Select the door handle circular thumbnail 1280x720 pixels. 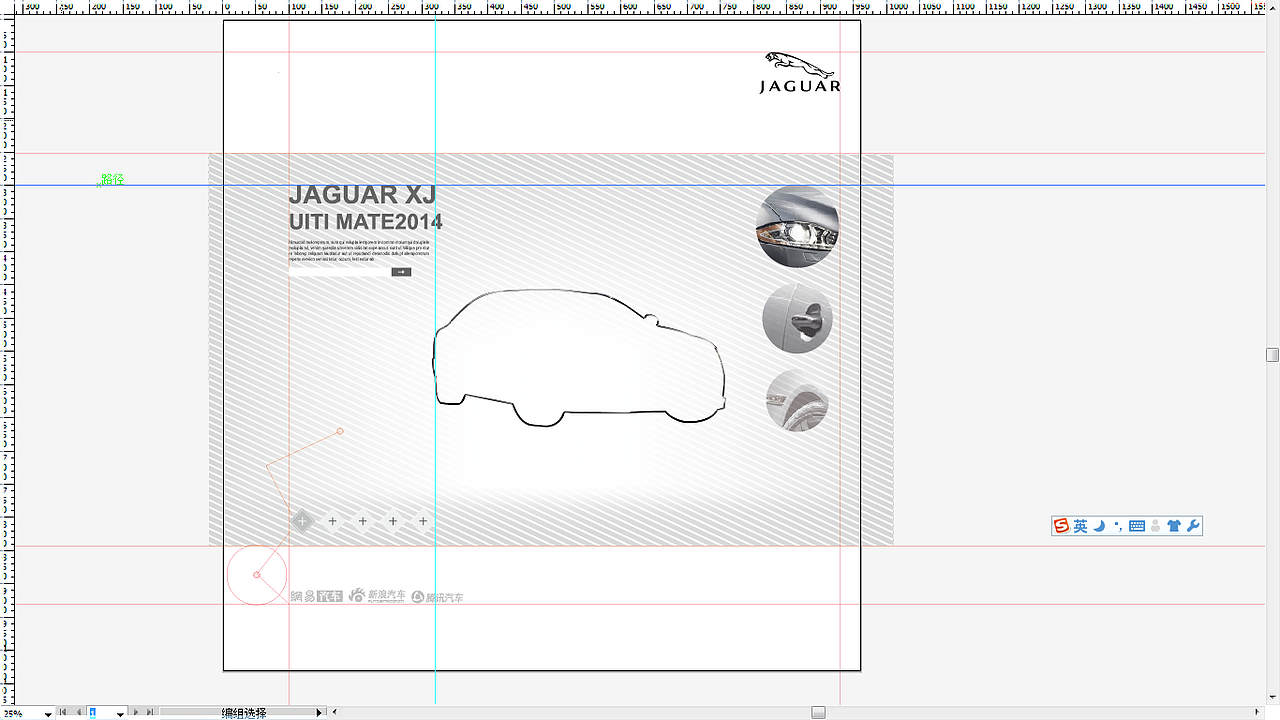(x=797, y=318)
